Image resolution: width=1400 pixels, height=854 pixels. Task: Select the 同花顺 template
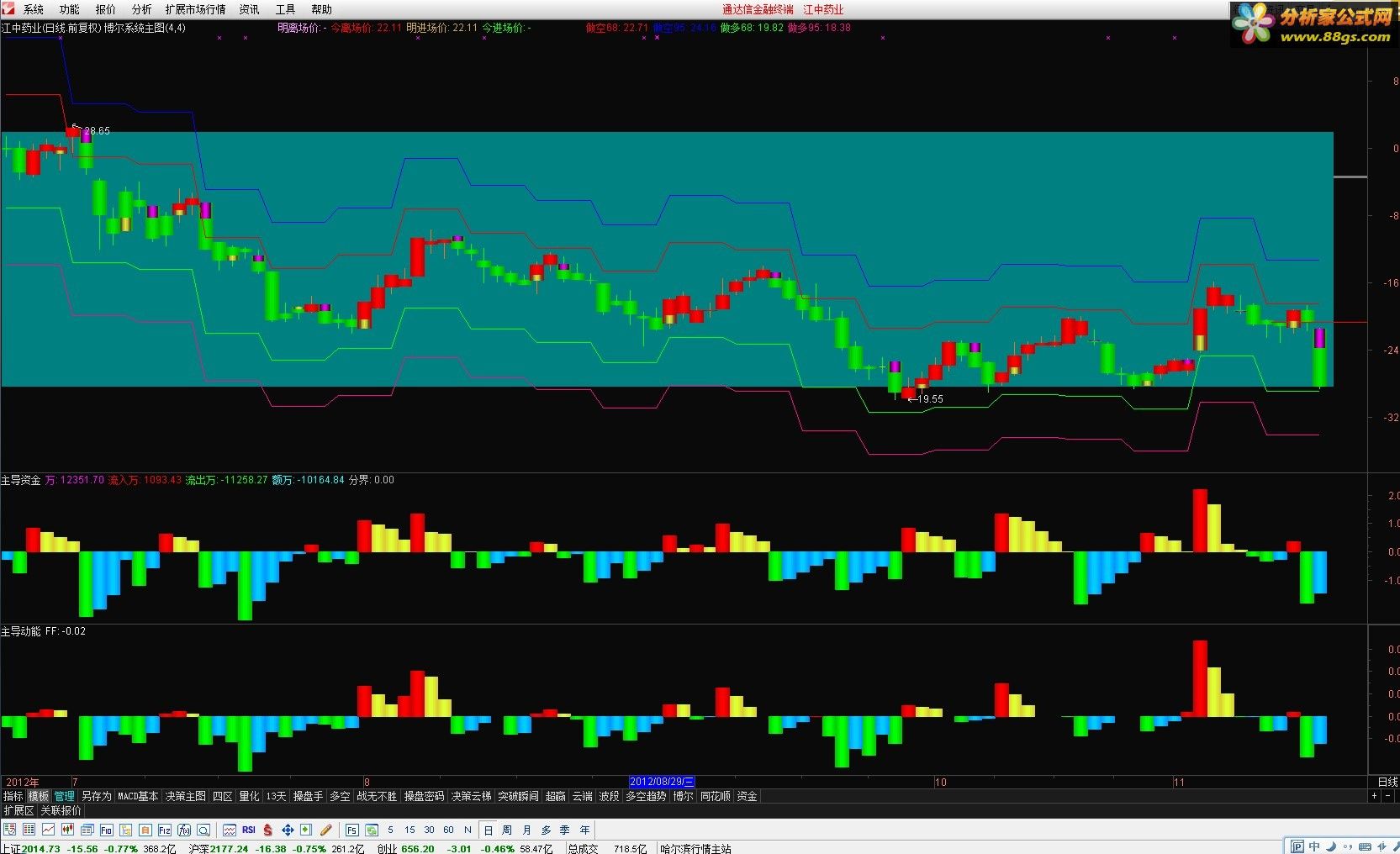click(x=716, y=796)
